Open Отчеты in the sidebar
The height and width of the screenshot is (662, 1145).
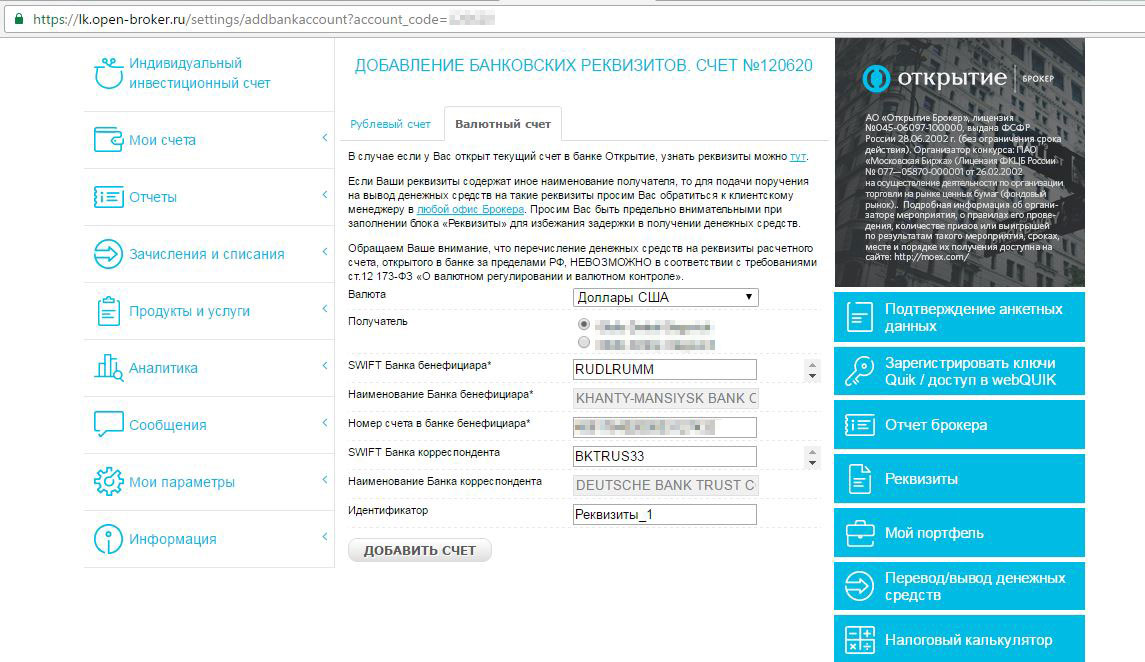tap(153, 197)
